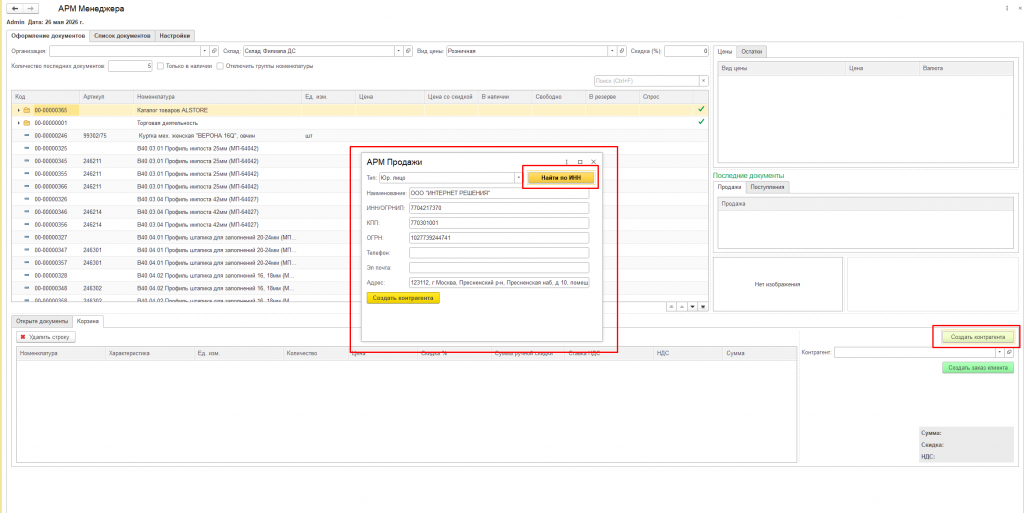The width and height of the screenshot is (1024, 513).
Task: Select the Корзина tab
Action: [88, 321]
